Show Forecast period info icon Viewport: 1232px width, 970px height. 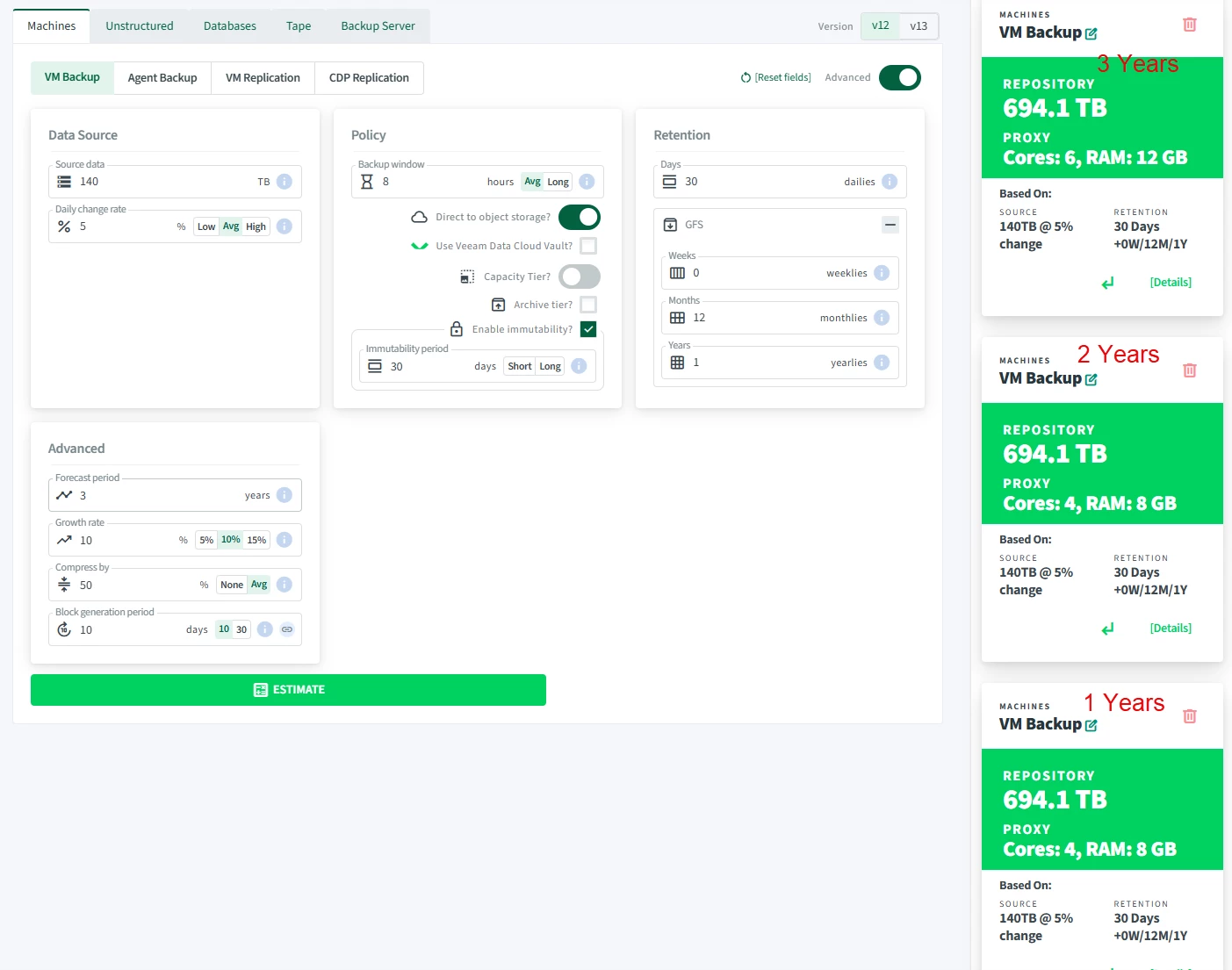pos(285,495)
